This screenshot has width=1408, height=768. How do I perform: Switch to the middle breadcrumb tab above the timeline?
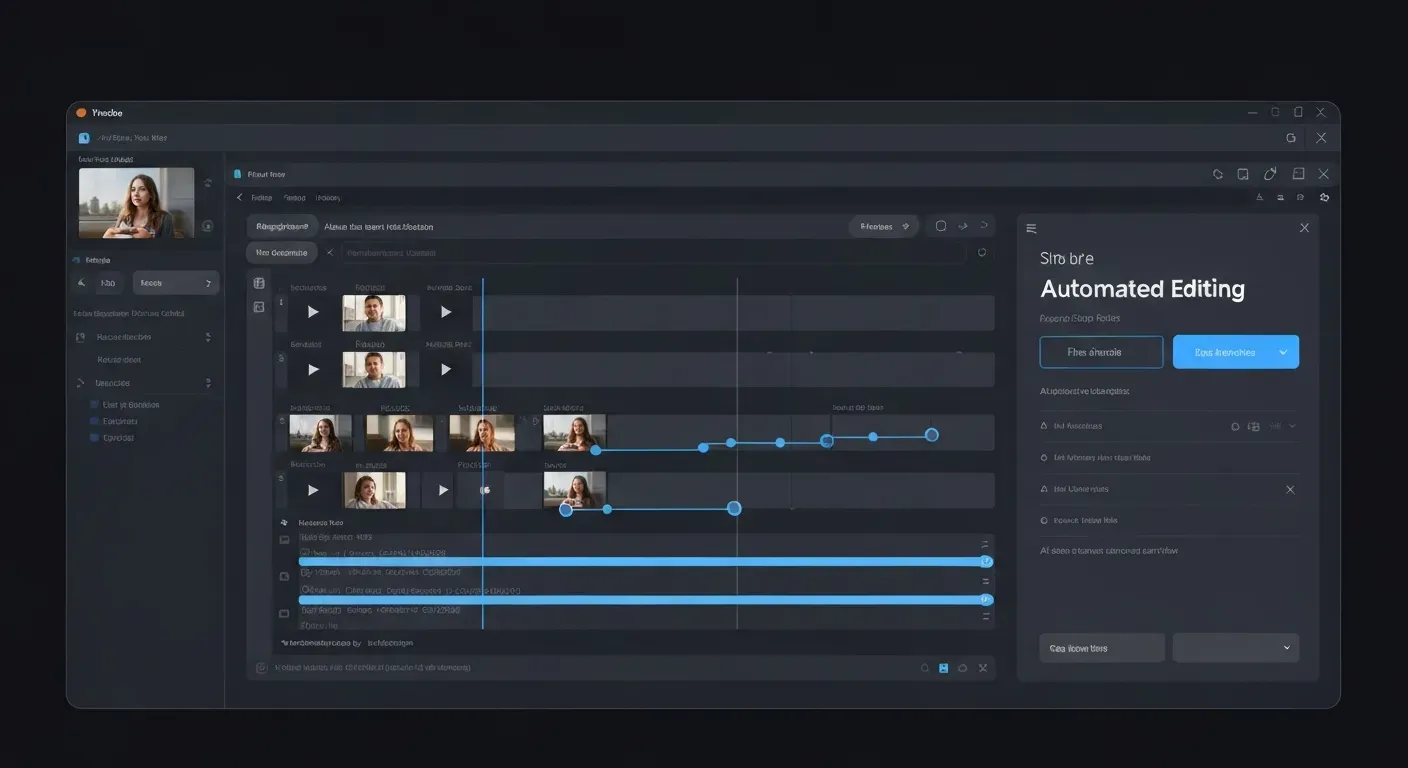pos(294,197)
